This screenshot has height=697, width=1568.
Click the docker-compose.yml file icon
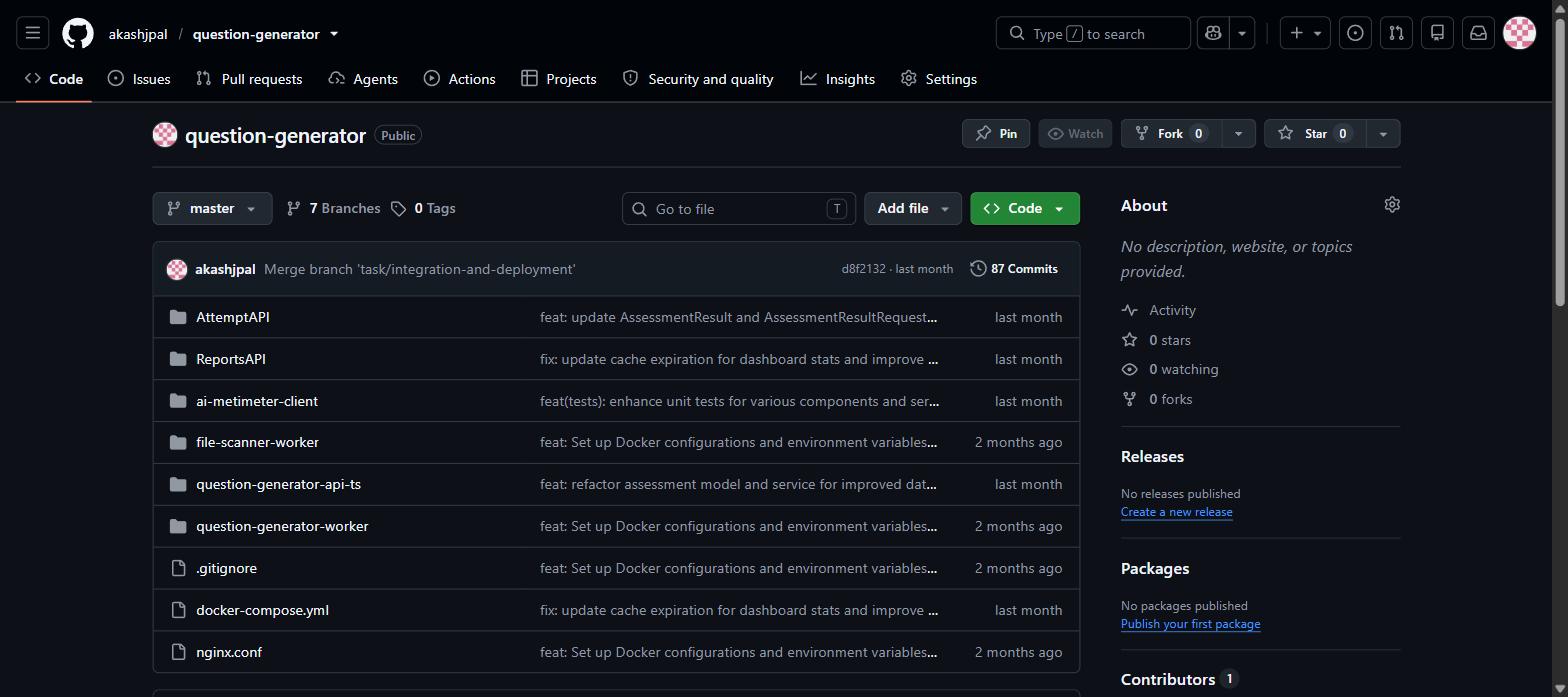click(x=178, y=610)
